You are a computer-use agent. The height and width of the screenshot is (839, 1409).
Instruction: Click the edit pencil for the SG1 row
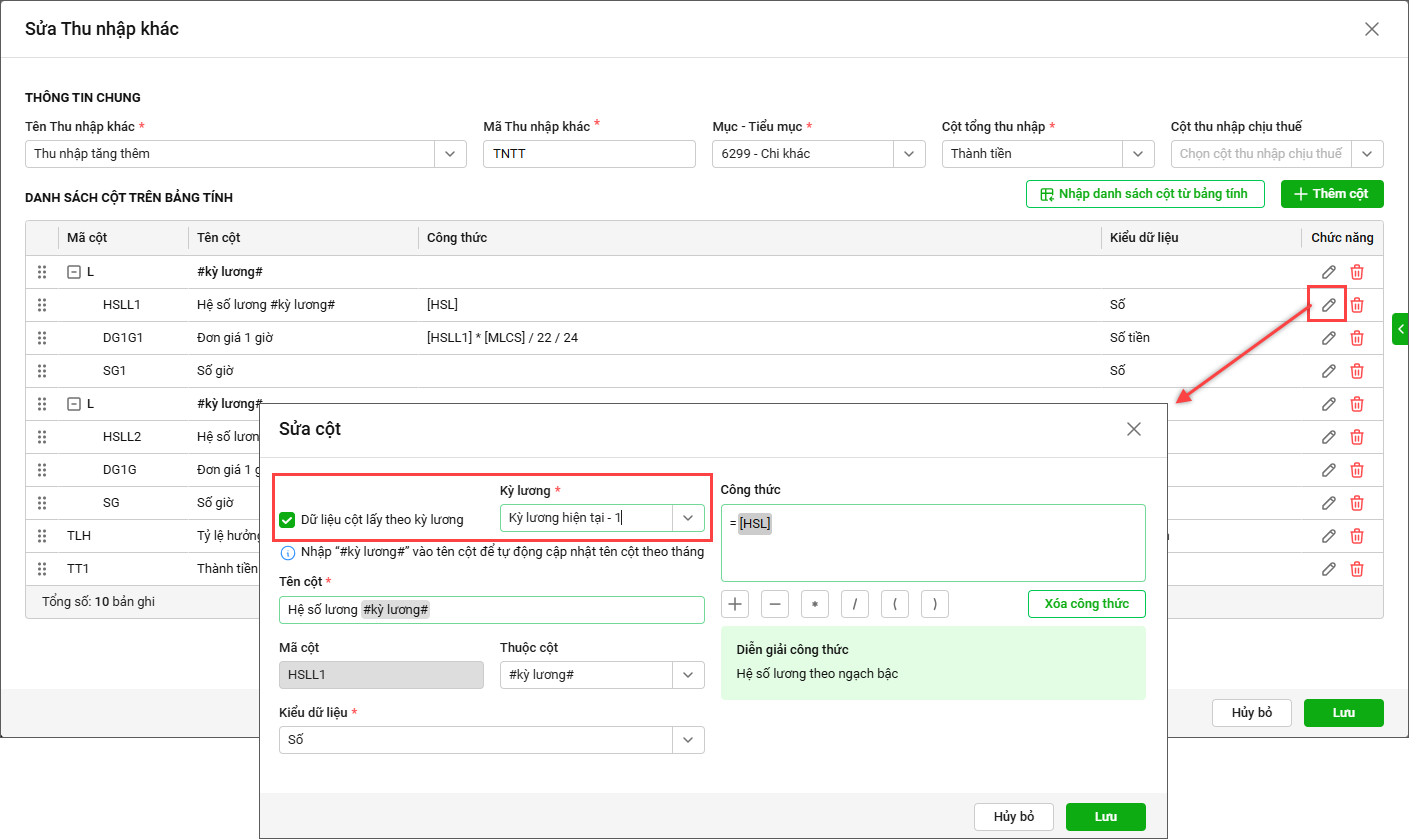click(x=1328, y=371)
